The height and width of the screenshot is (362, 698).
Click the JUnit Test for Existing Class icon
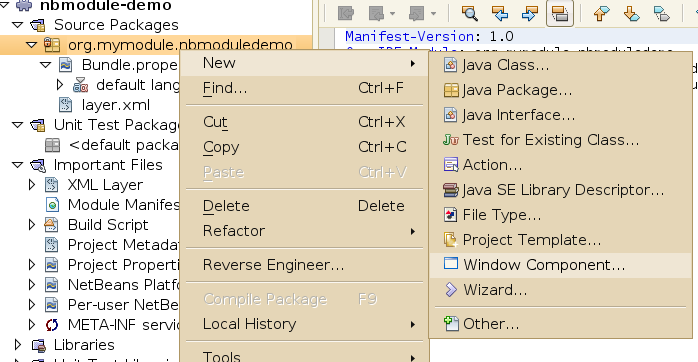point(450,140)
